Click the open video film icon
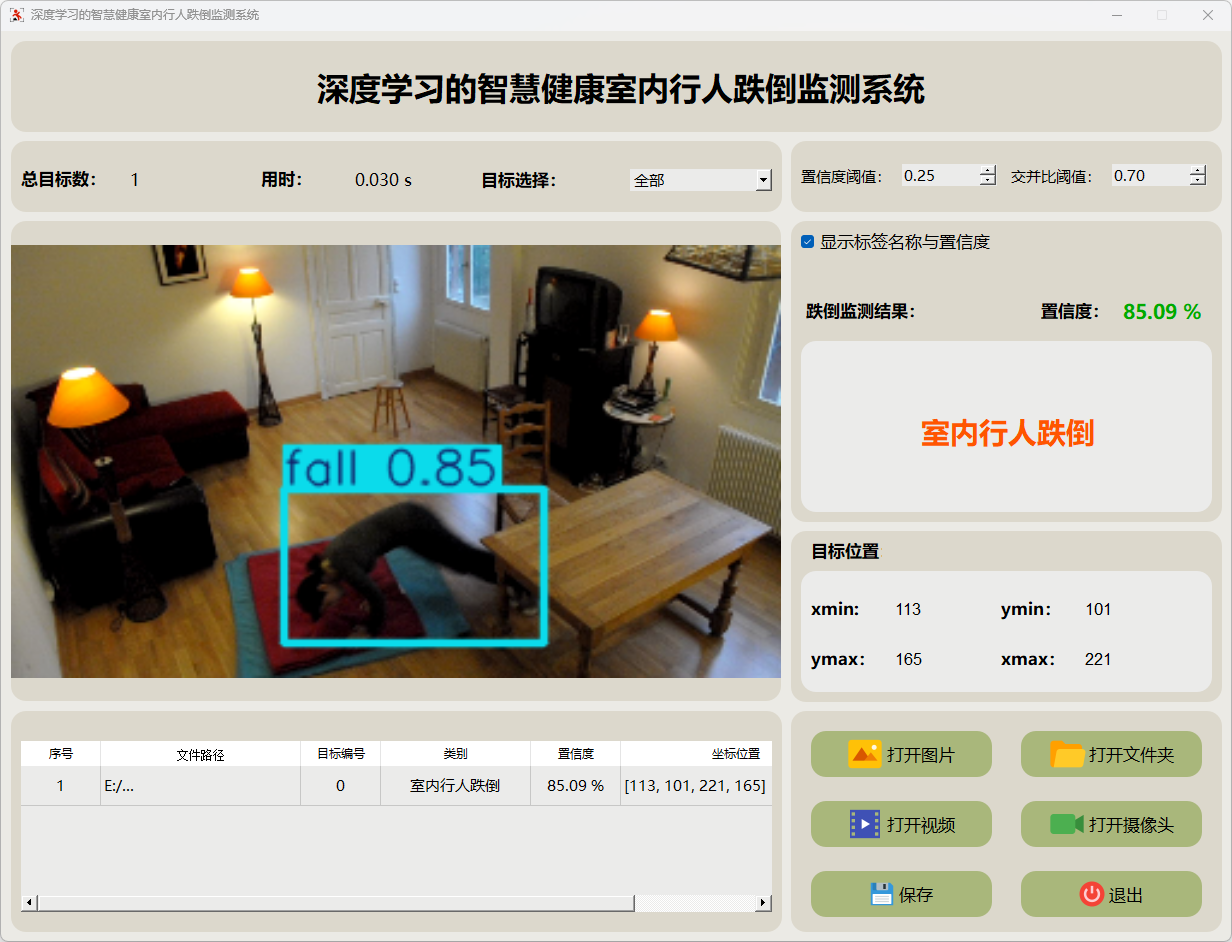This screenshot has height=942, width=1232. 864,824
